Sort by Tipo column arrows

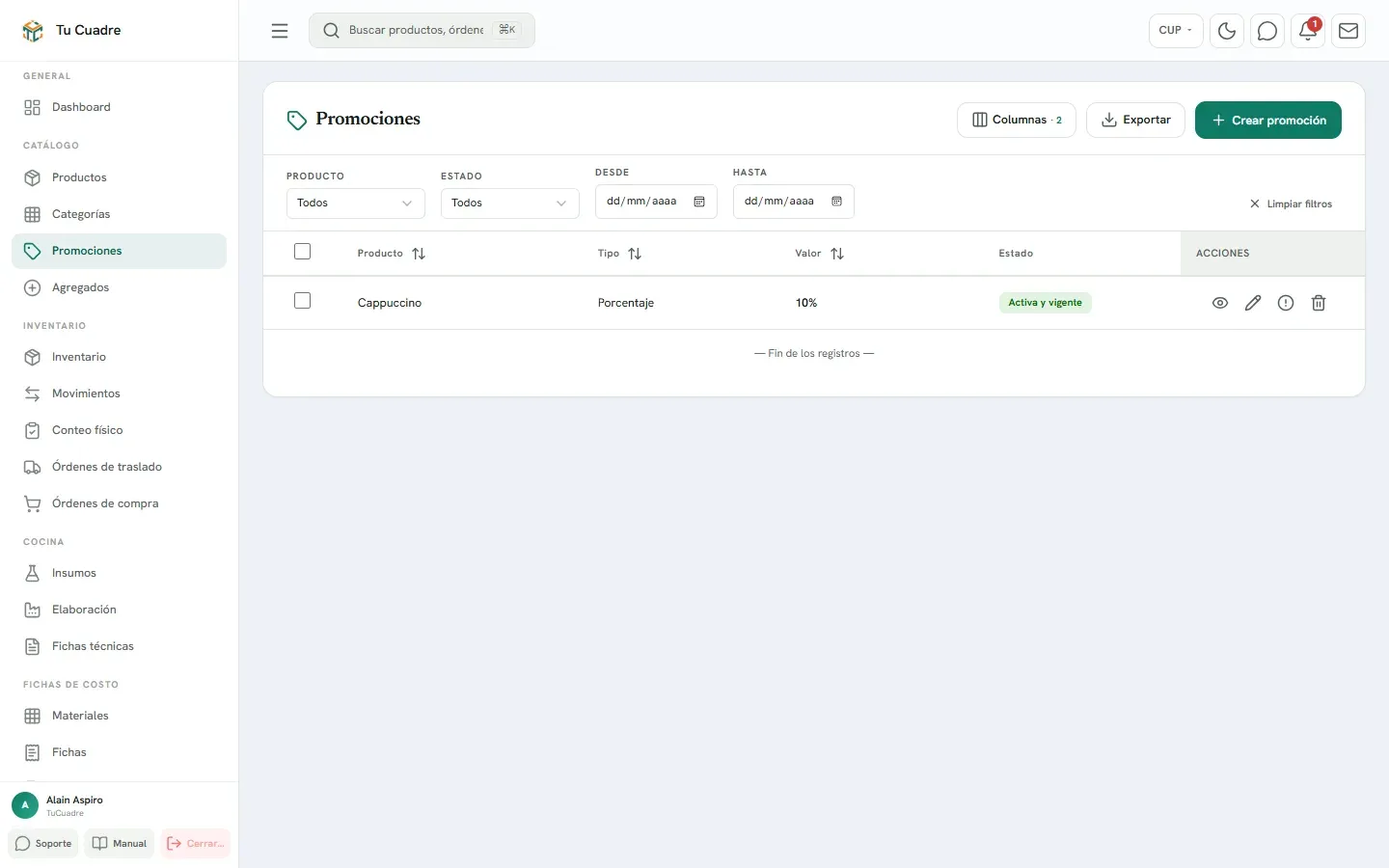point(635,254)
